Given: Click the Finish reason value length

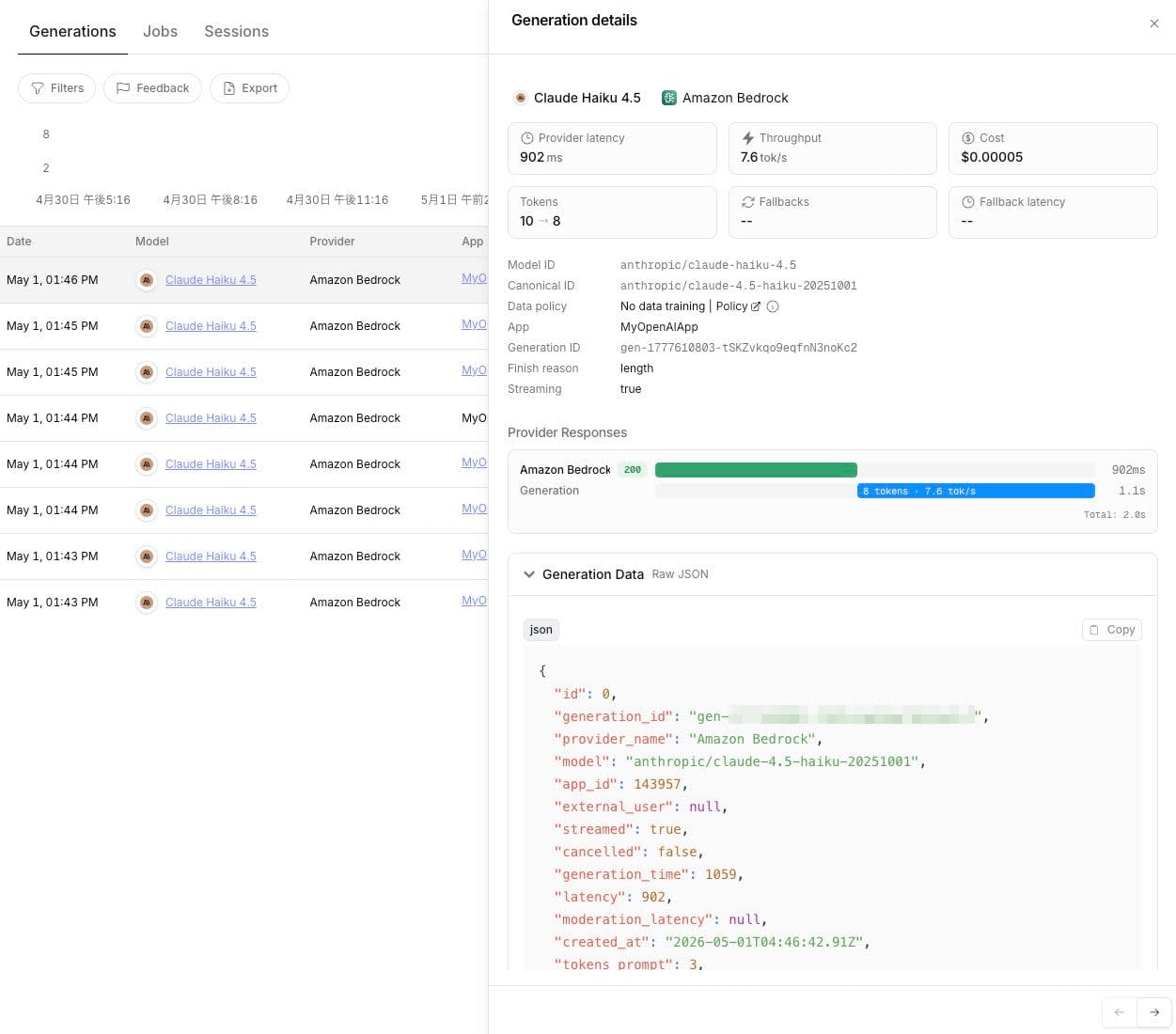Looking at the screenshot, I should click(x=636, y=368).
